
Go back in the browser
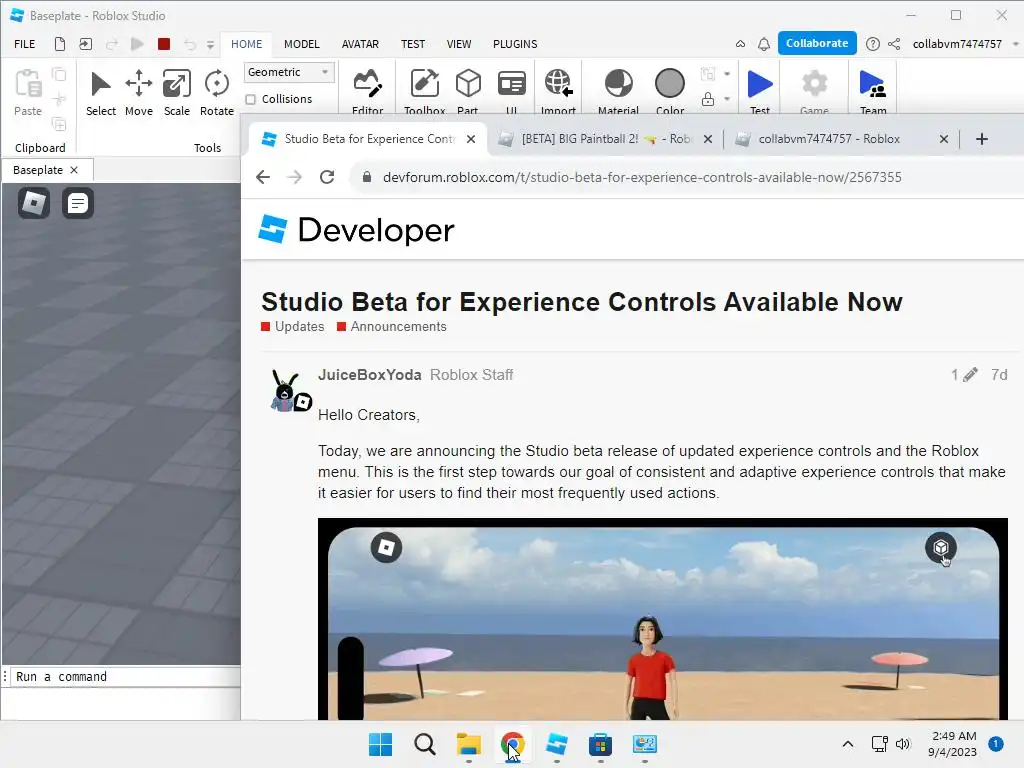[x=263, y=177]
